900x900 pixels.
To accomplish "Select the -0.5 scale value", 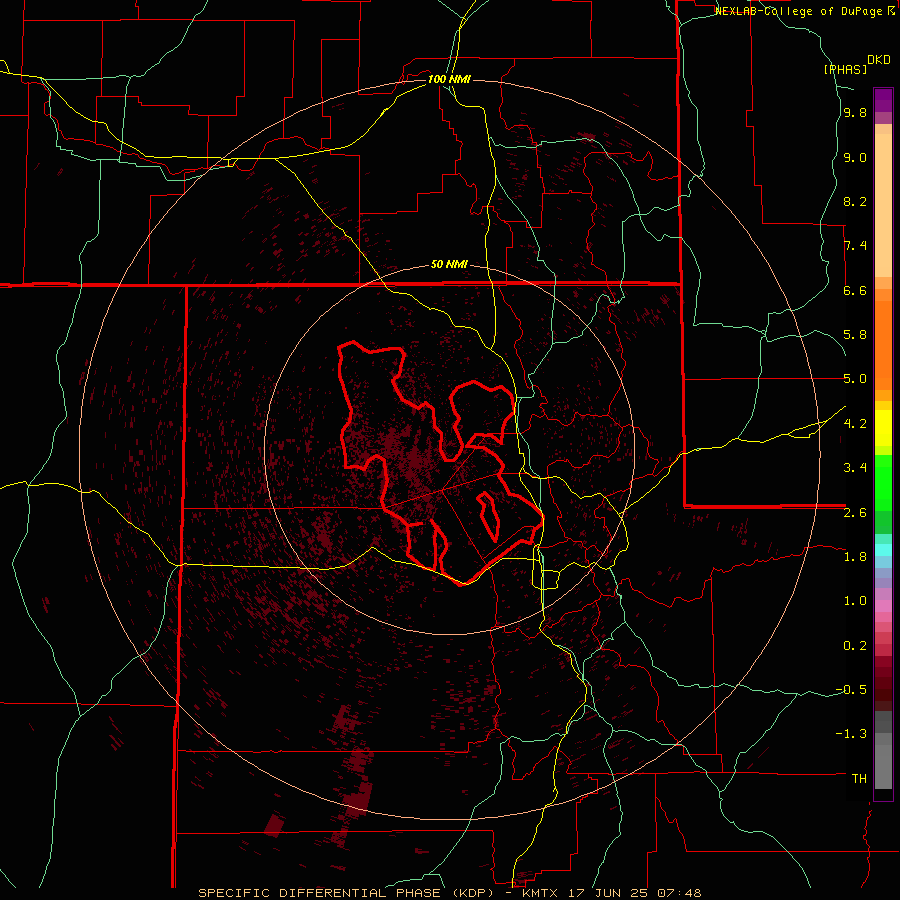I will 851,690.
